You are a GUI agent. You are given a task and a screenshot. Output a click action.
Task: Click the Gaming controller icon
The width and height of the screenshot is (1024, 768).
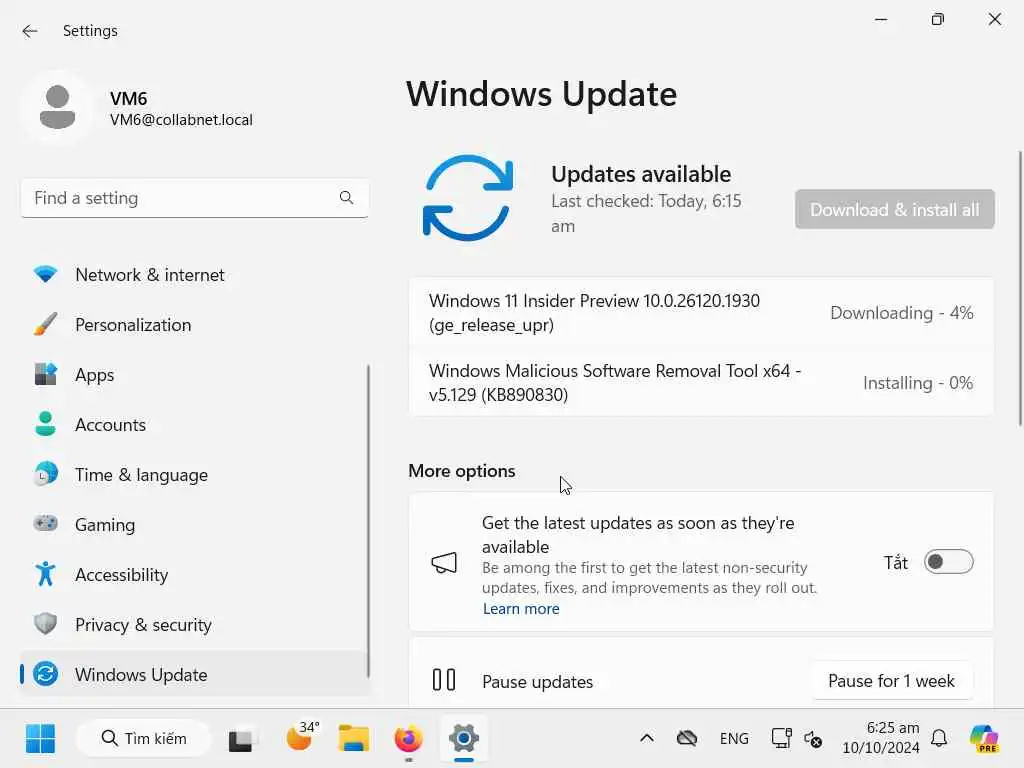pyautogui.click(x=45, y=524)
